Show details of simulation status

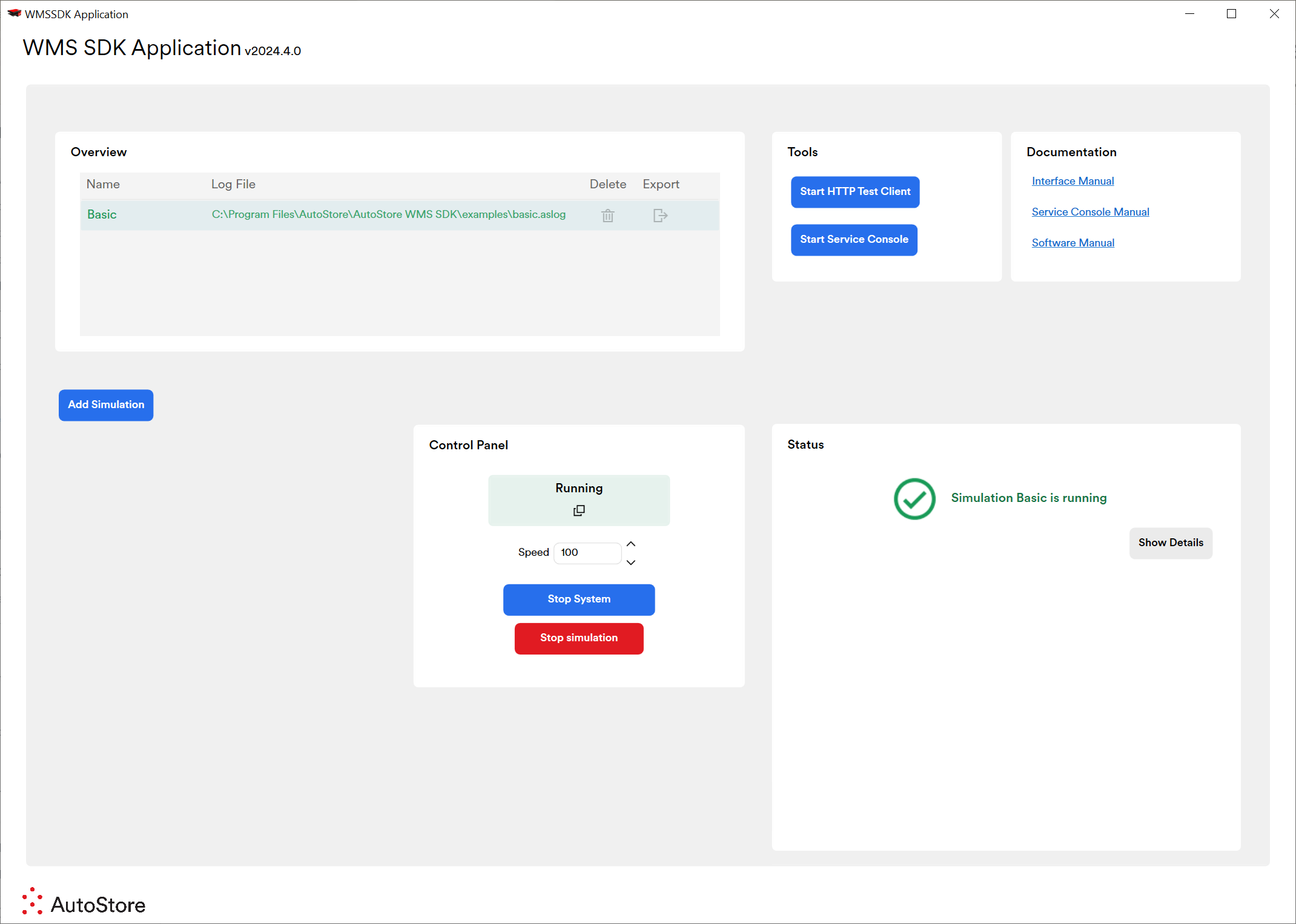tap(1171, 543)
